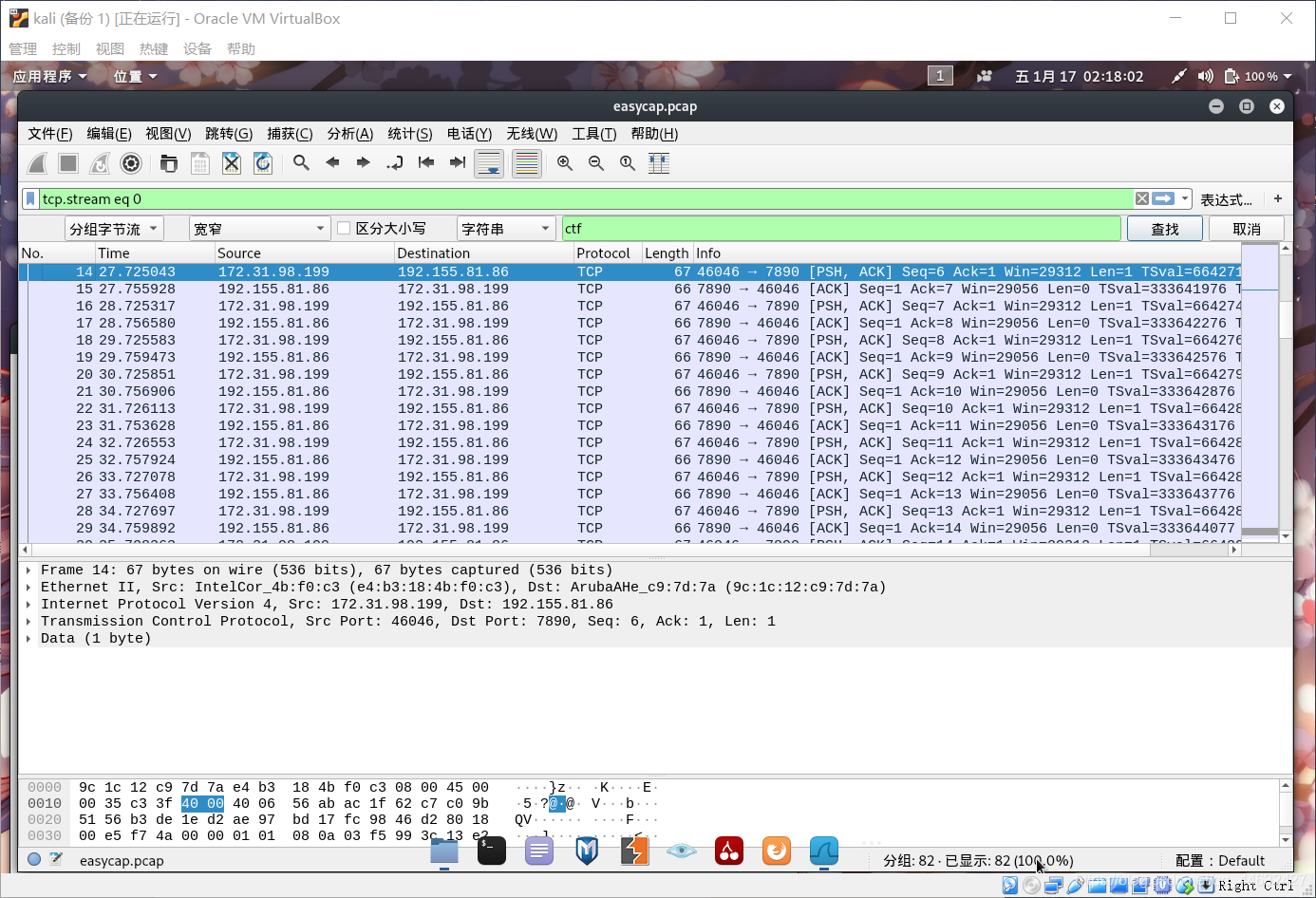Select packet number 20 row
Screen dimensions: 1316x898
pyautogui.click(x=630, y=374)
